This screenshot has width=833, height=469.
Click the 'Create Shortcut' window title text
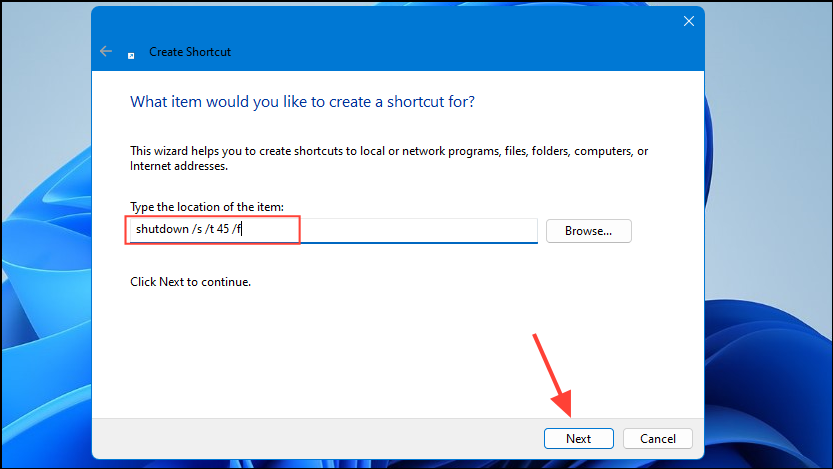pyautogui.click(x=190, y=51)
